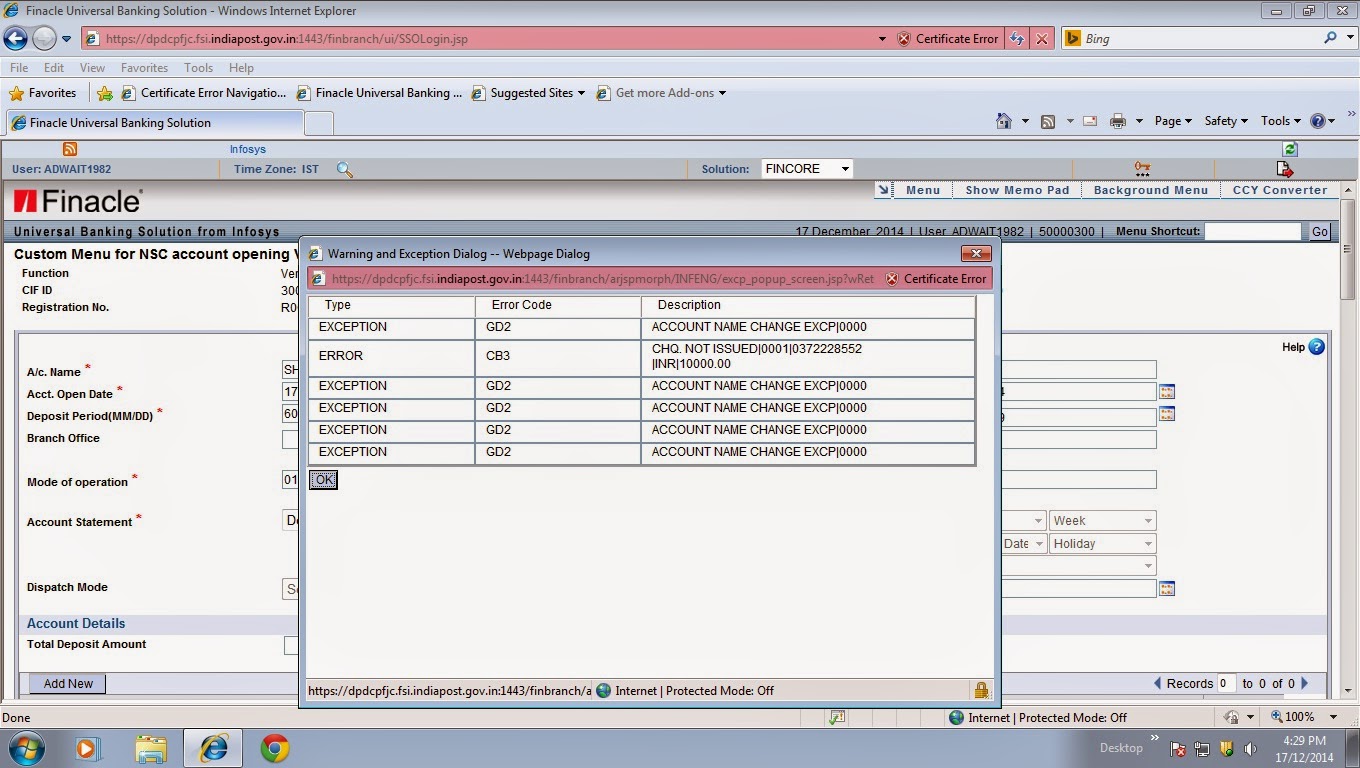Screen dimensions: 1360x768
Task: Open the View menu
Action: tap(92, 68)
